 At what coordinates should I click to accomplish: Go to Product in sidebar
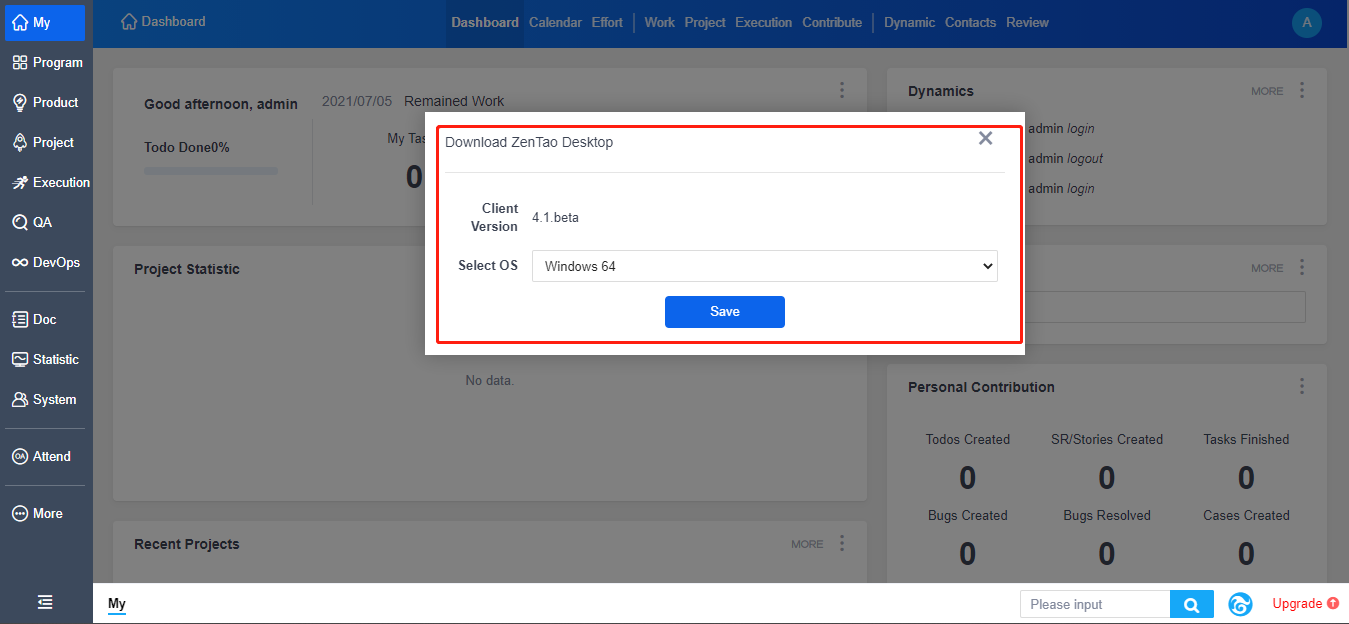coord(46,102)
